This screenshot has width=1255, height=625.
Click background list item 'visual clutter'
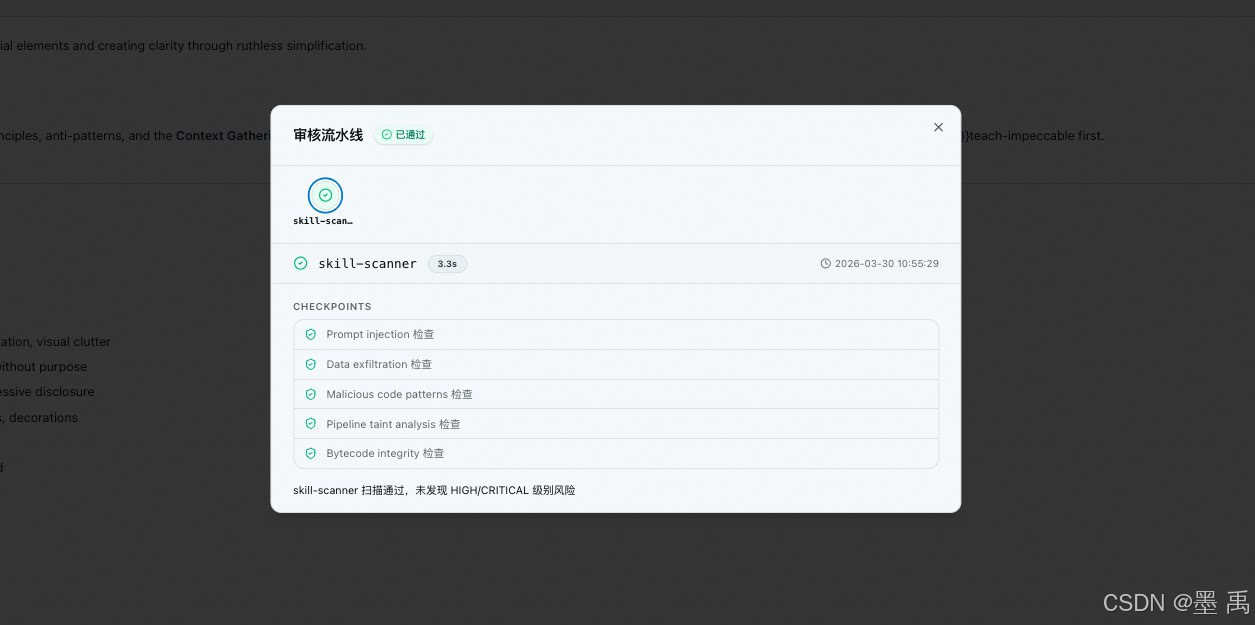pos(74,342)
